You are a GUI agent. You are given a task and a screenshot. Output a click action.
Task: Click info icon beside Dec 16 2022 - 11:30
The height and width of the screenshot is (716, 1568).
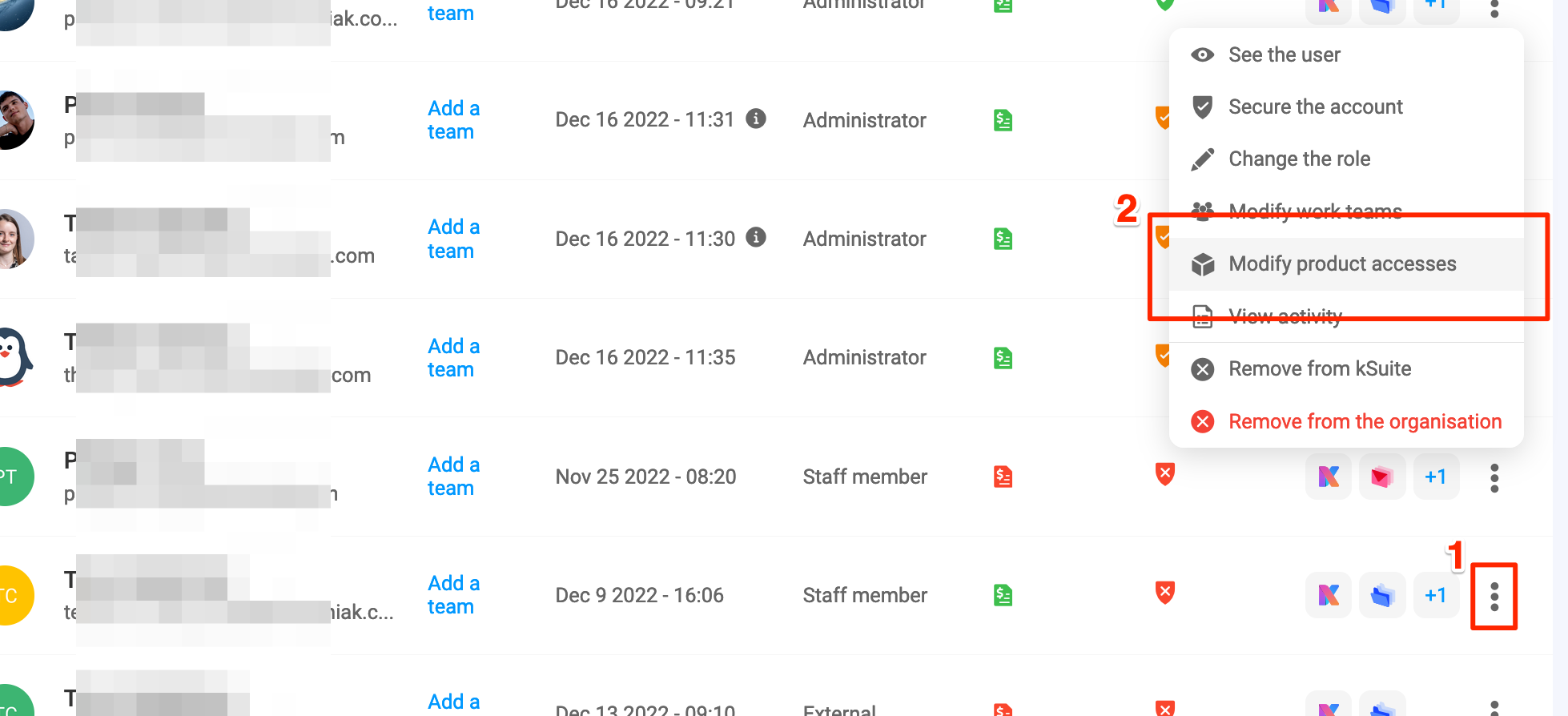pyautogui.click(x=755, y=237)
